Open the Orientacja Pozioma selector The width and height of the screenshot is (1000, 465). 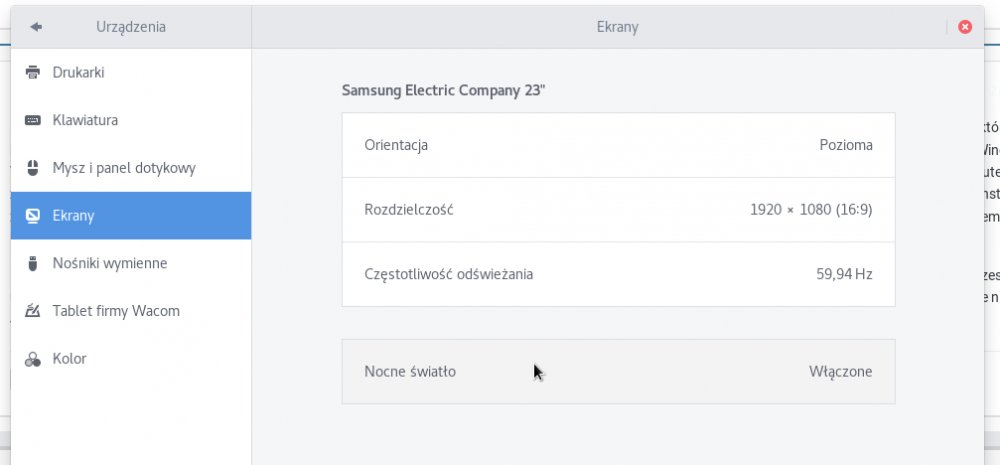click(x=618, y=145)
